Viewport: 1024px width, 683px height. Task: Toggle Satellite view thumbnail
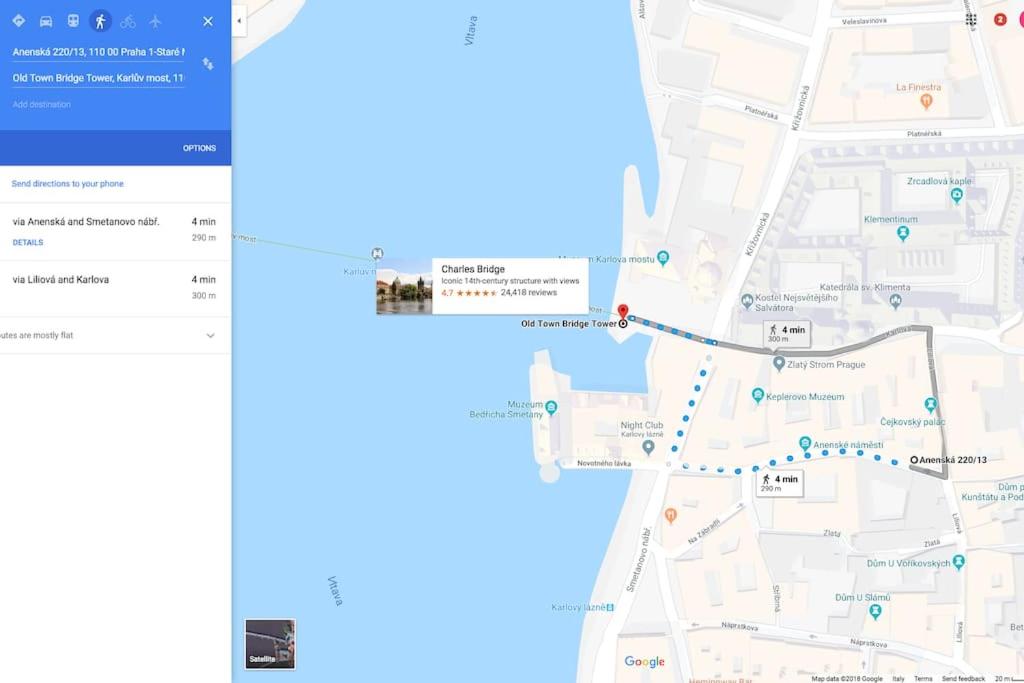pyautogui.click(x=270, y=644)
